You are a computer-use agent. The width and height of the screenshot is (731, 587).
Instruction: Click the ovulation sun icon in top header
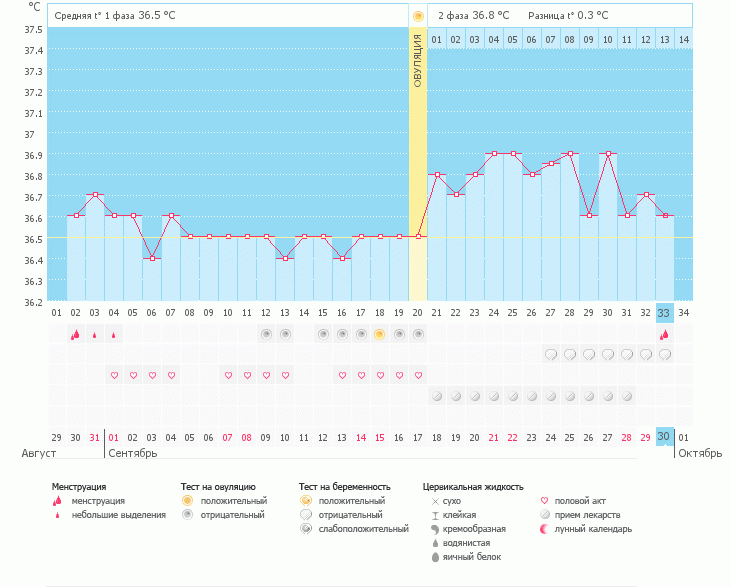click(418, 17)
